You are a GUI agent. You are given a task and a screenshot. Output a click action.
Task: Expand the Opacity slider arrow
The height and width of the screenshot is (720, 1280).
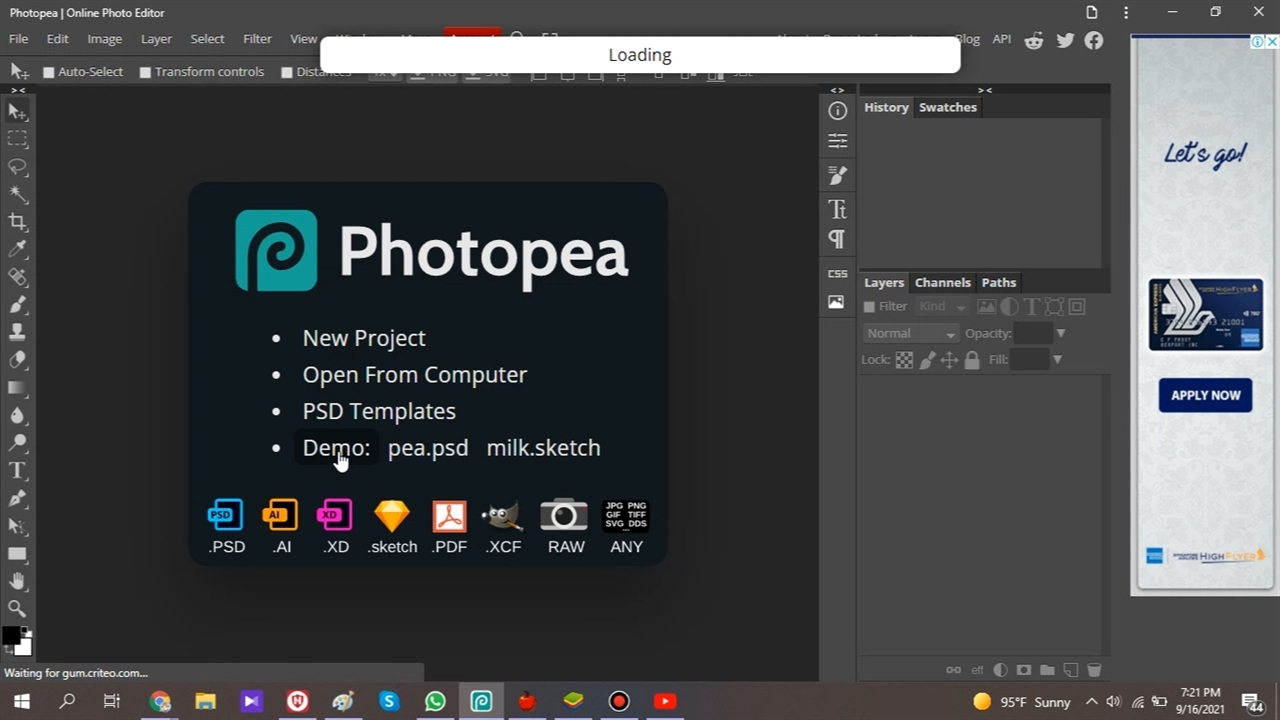click(1060, 333)
